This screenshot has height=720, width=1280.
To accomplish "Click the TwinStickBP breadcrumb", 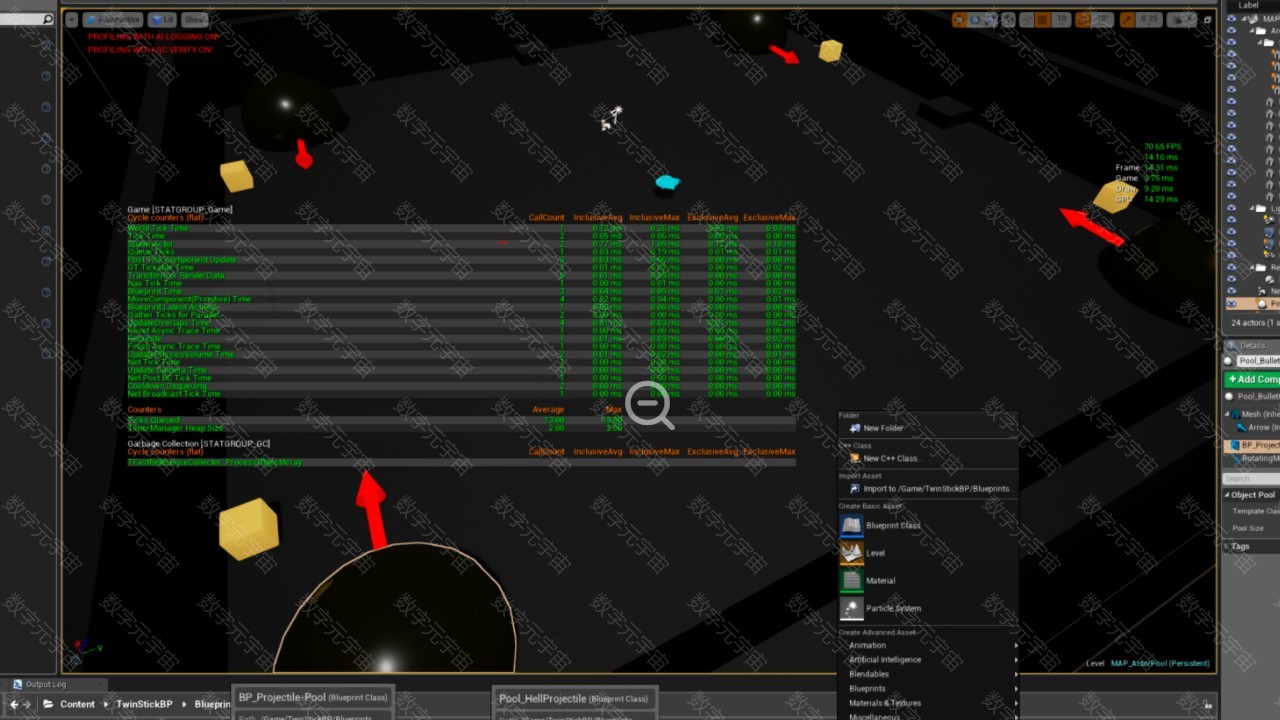I will click(144, 704).
